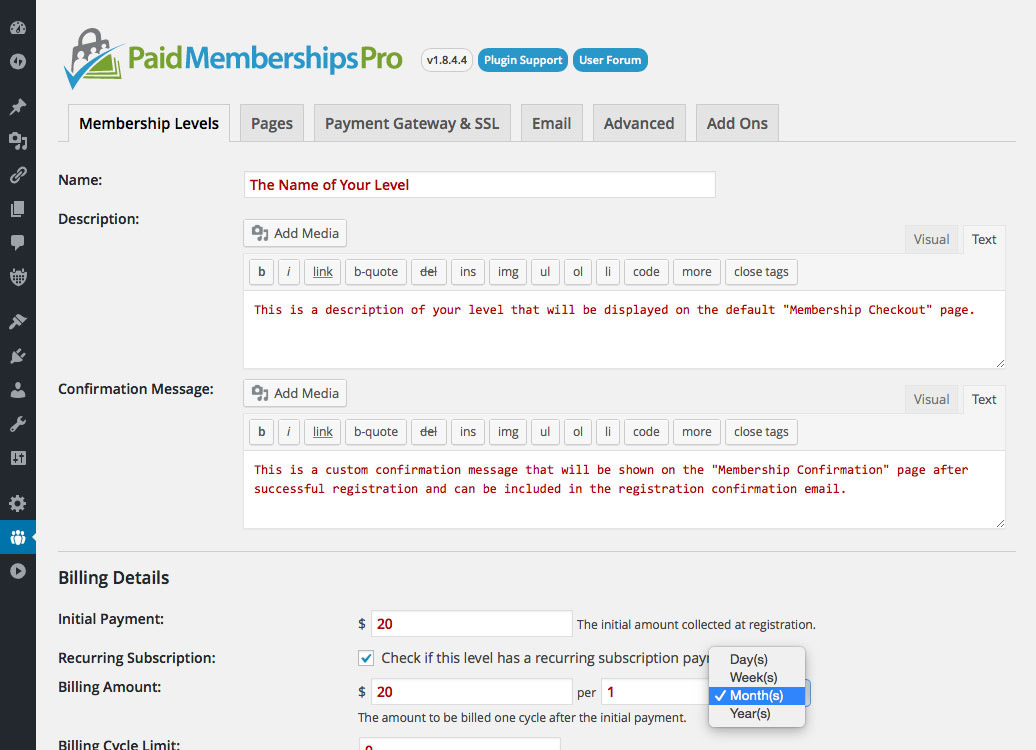The width and height of the screenshot is (1036, 750).
Task: Click the level Name input field
Action: tap(480, 184)
